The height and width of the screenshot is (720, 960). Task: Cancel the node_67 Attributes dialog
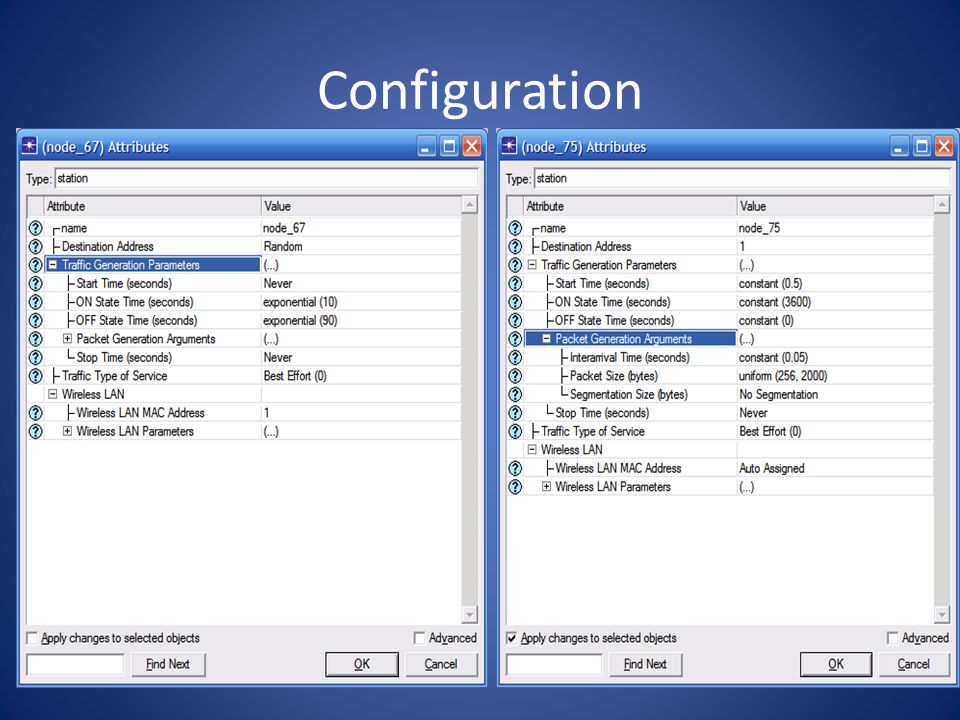(x=441, y=664)
